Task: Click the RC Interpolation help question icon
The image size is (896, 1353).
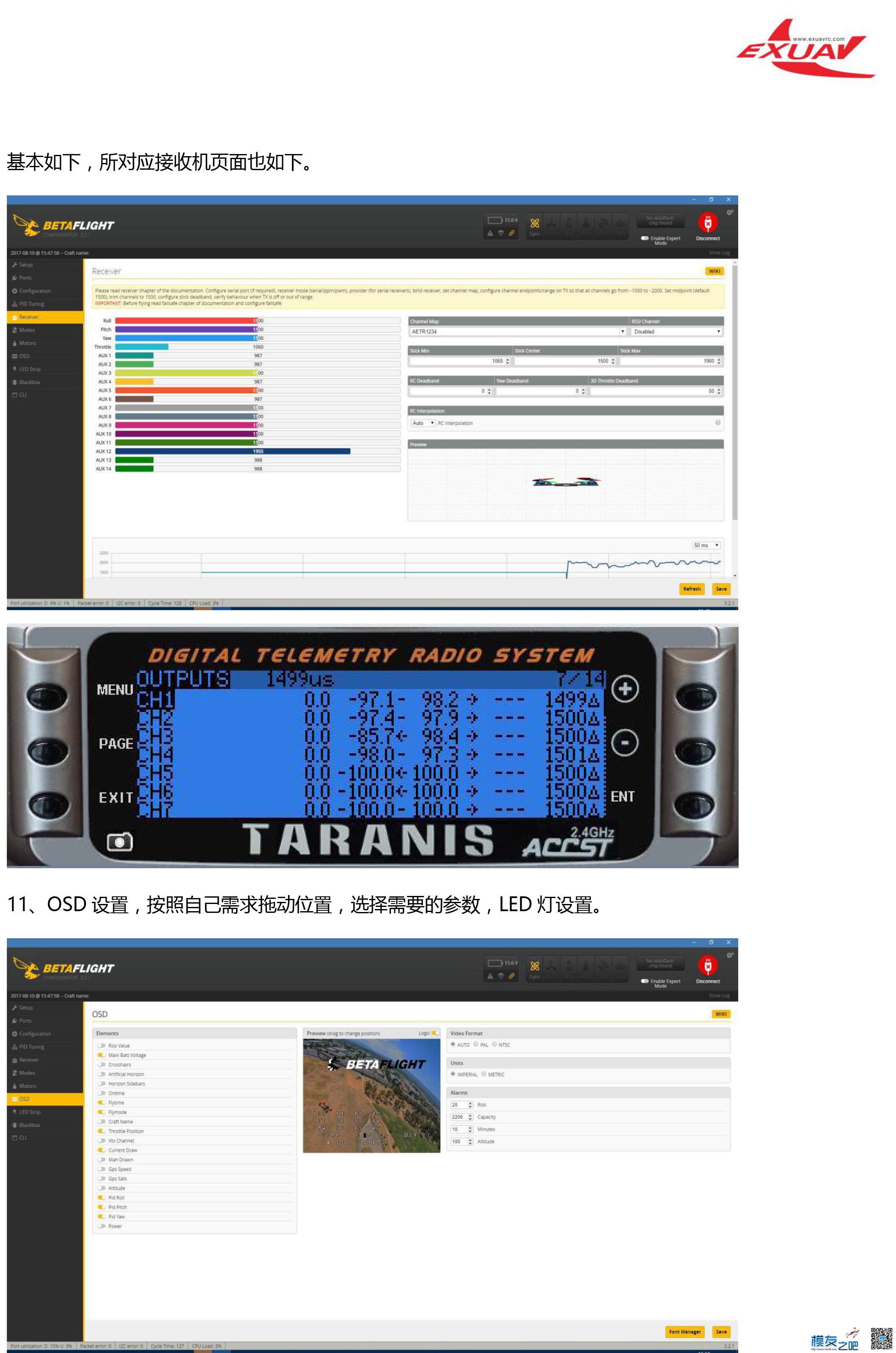Action: click(x=718, y=423)
